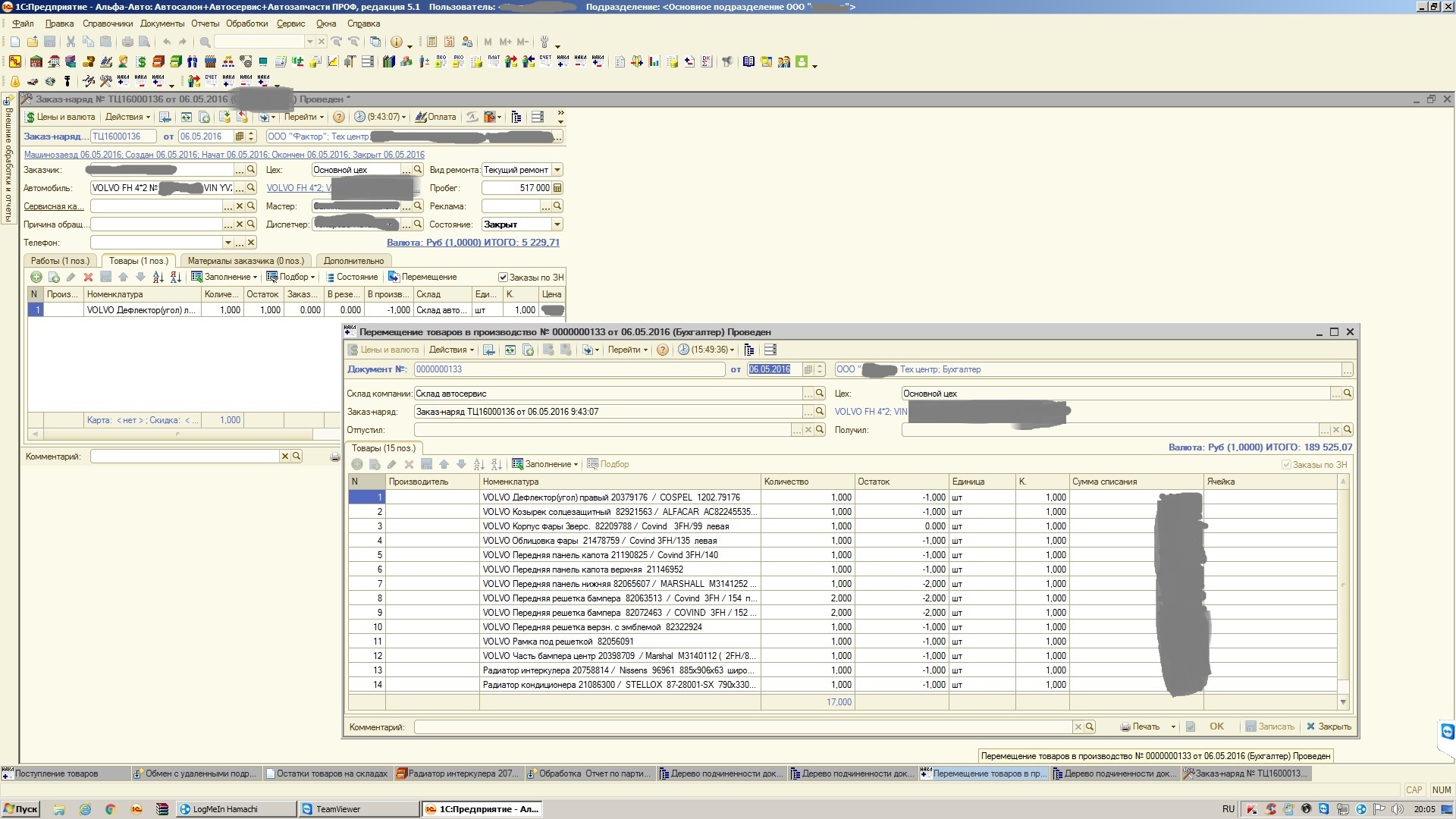Open the Вид ремонта dropdown arrow
The image size is (1456, 819).
557,170
